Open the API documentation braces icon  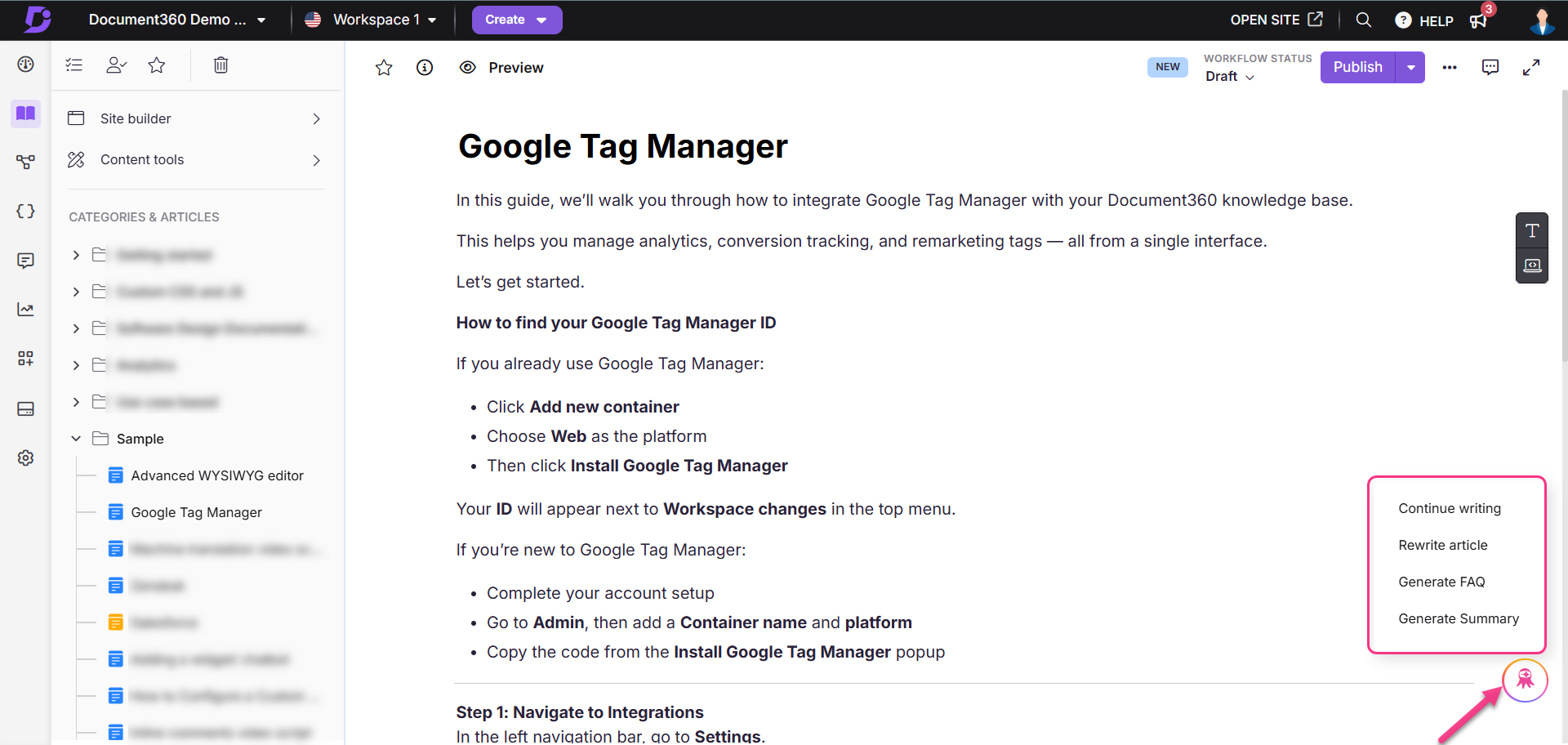coord(25,211)
